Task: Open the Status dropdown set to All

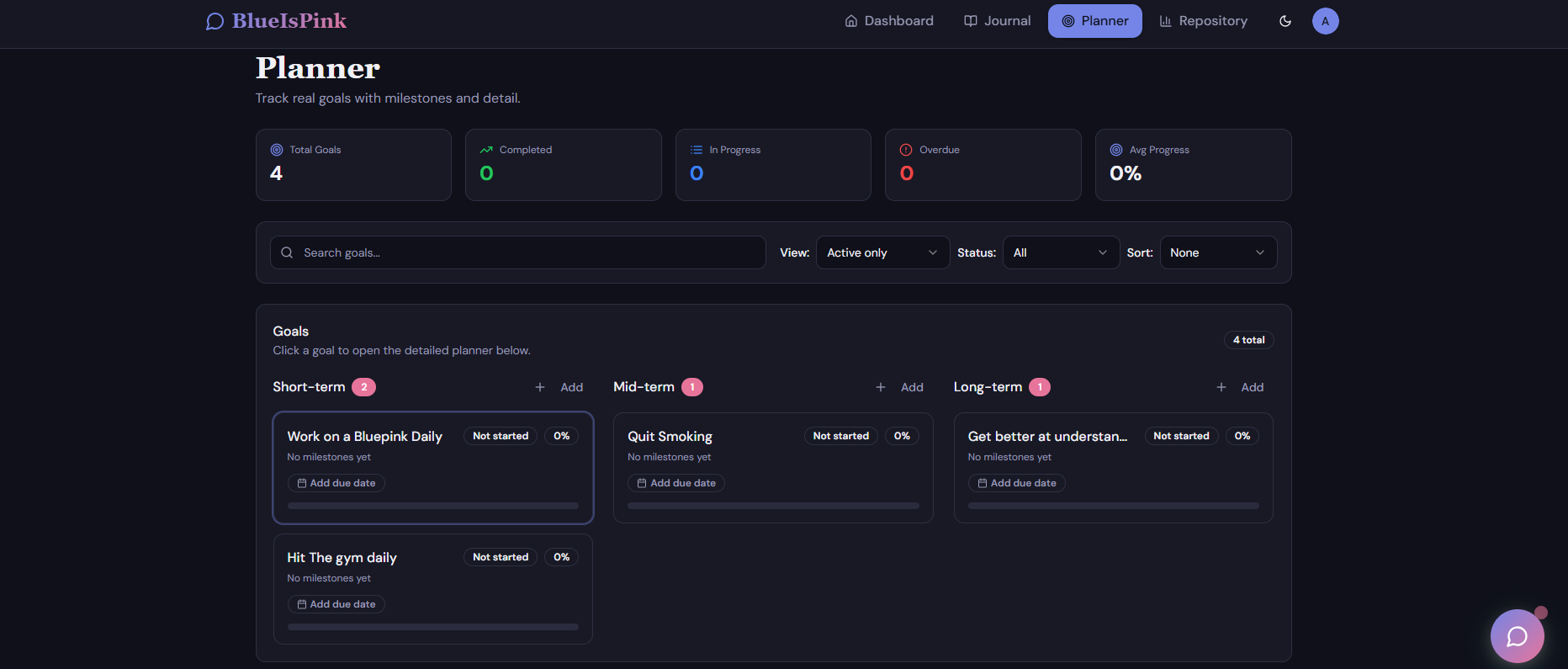Action: [1061, 252]
